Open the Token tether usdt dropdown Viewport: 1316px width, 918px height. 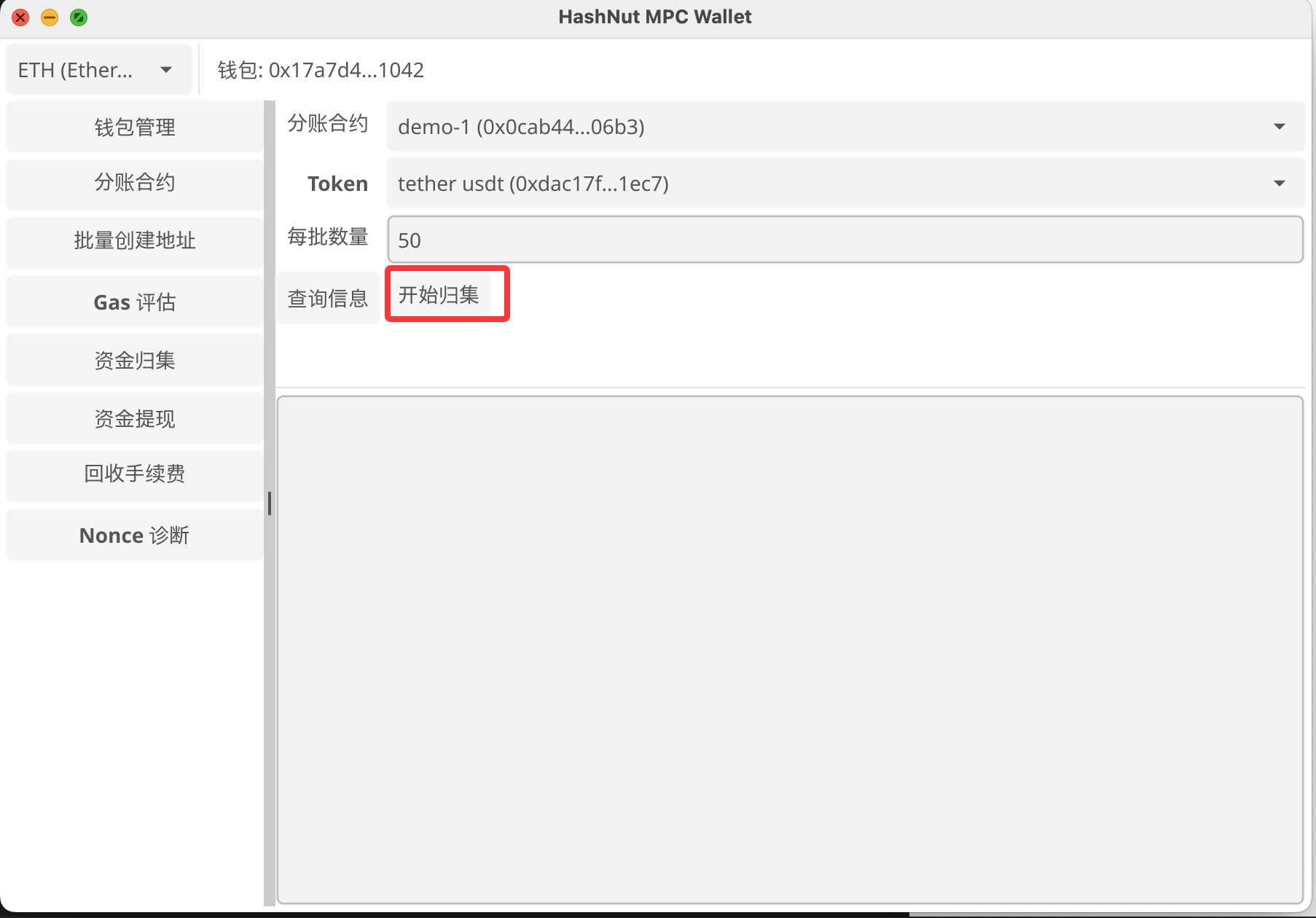click(845, 184)
